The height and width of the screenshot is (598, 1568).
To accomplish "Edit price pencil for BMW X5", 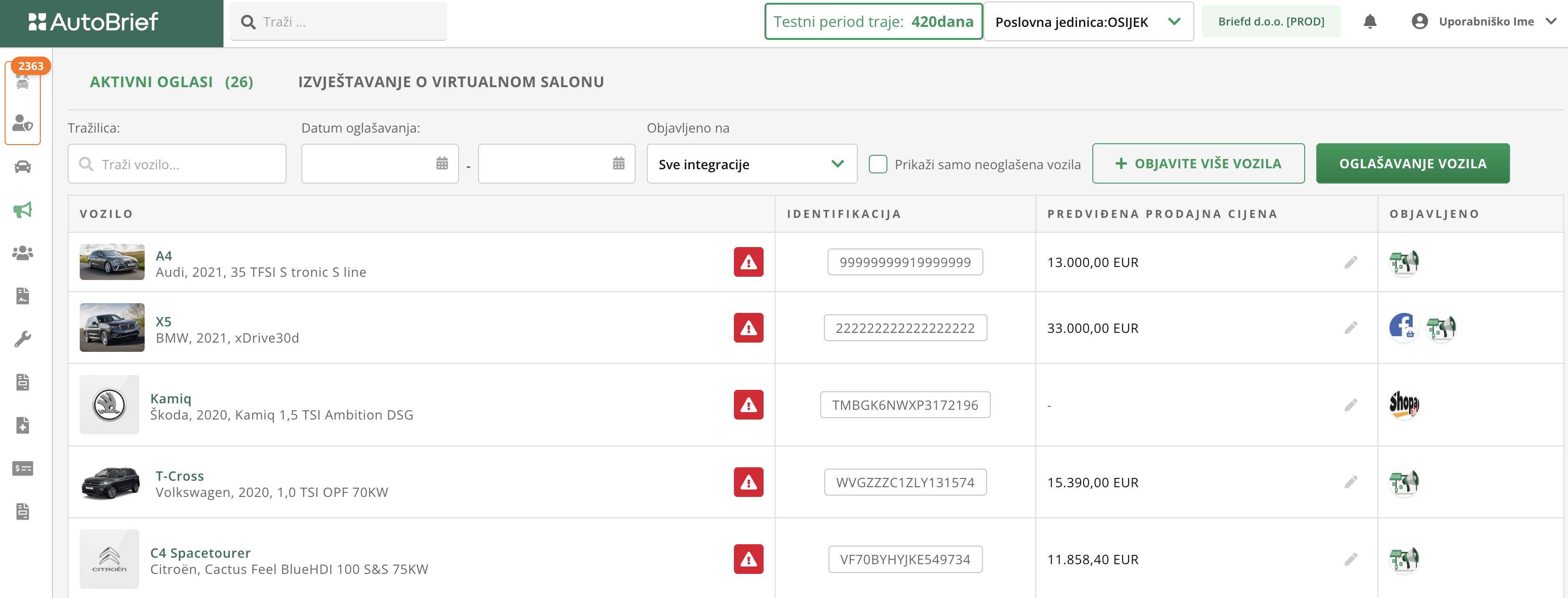I will click(x=1351, y=328).
